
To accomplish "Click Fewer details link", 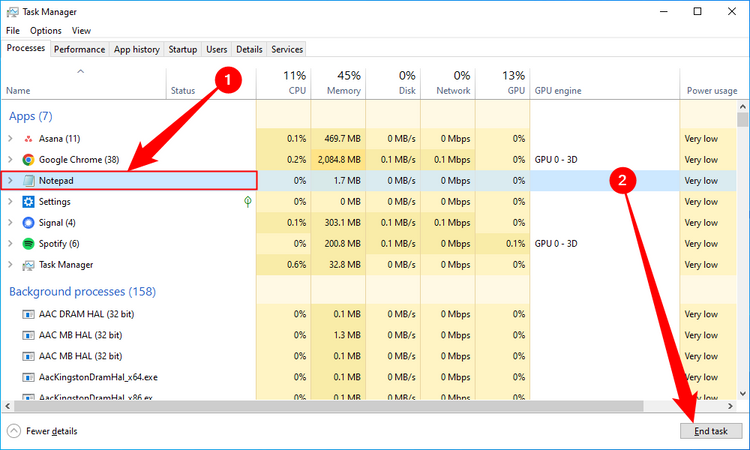I will coord(52,431).
